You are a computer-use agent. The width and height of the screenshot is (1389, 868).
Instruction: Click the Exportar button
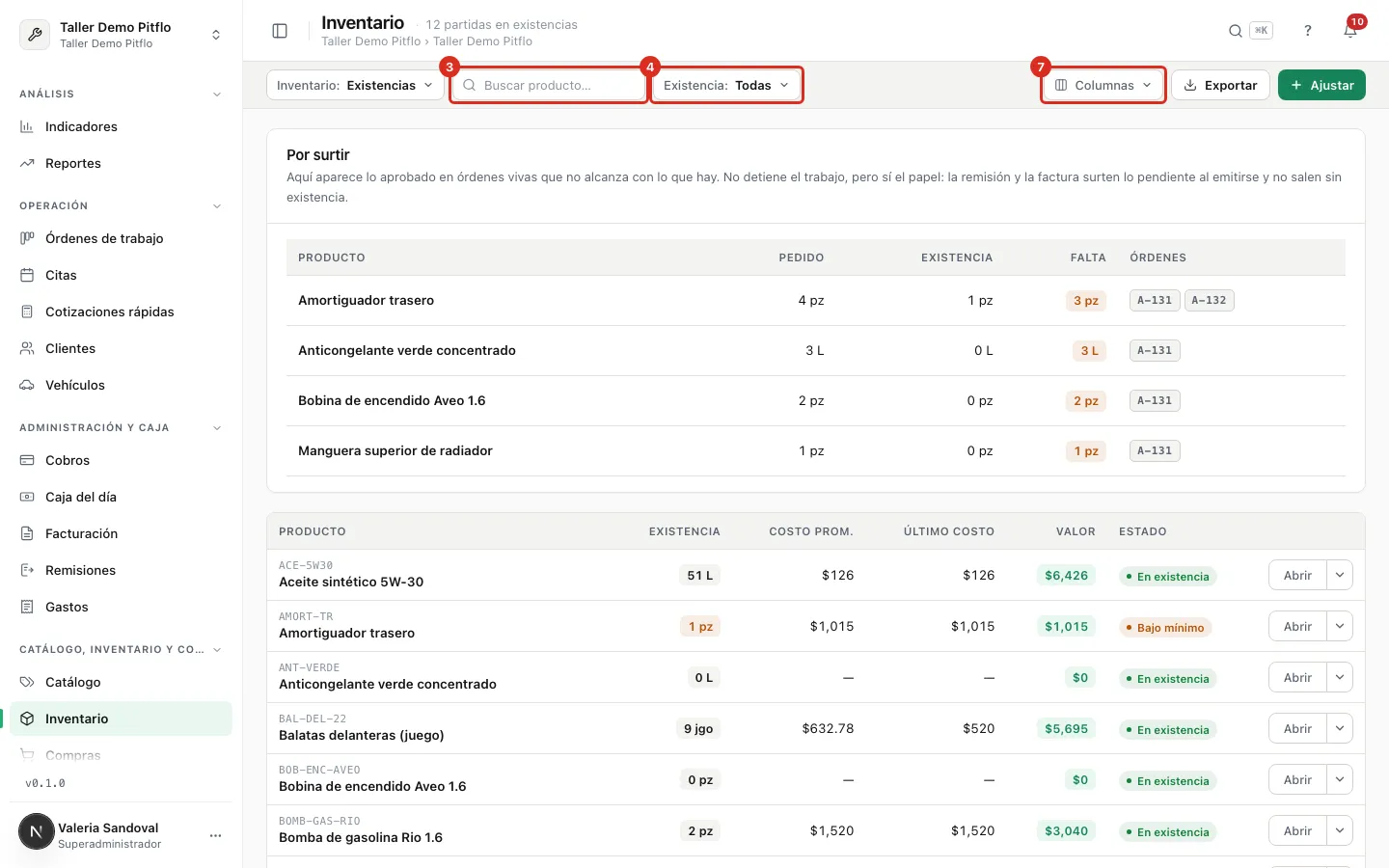[x=1220, y=85]
